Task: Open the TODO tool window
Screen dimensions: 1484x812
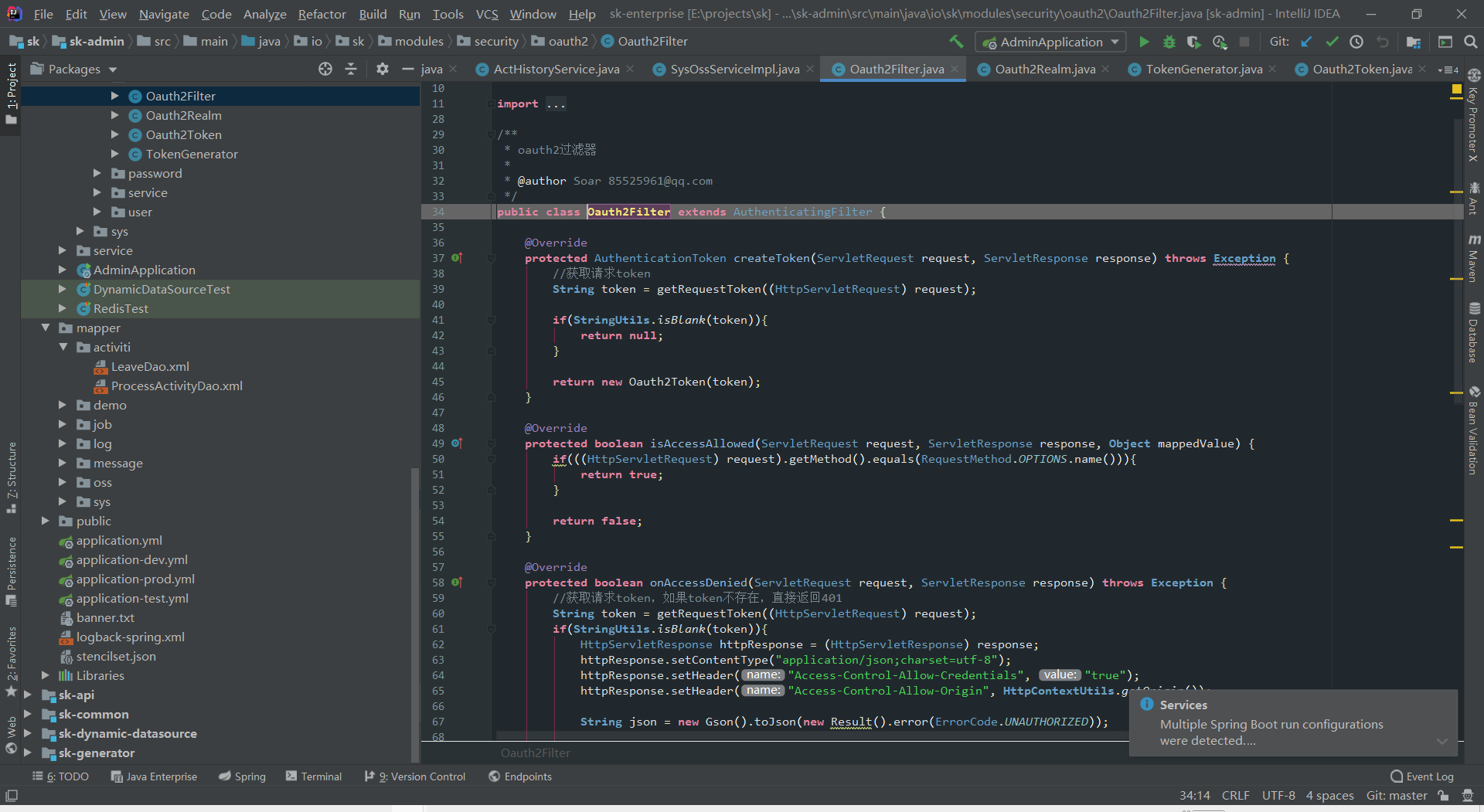Action: pyautogui.click(x=61, y=776)
